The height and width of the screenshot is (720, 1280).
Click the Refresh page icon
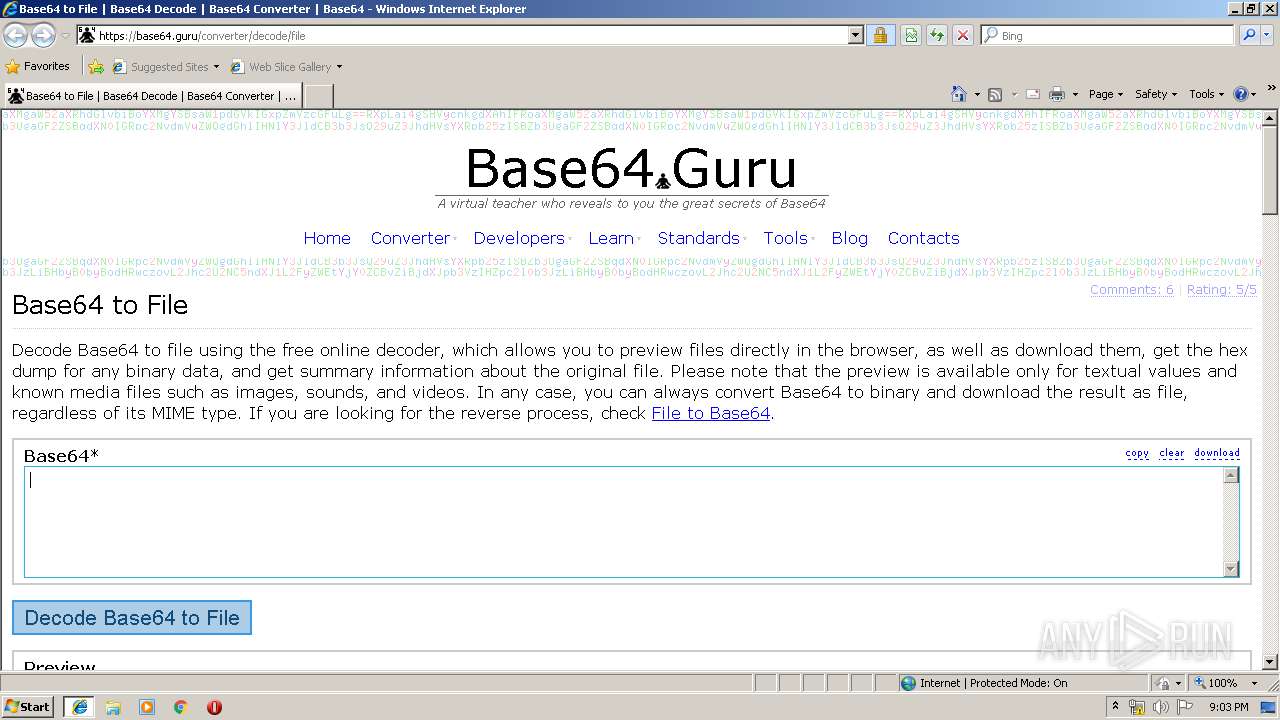(937, 35)
